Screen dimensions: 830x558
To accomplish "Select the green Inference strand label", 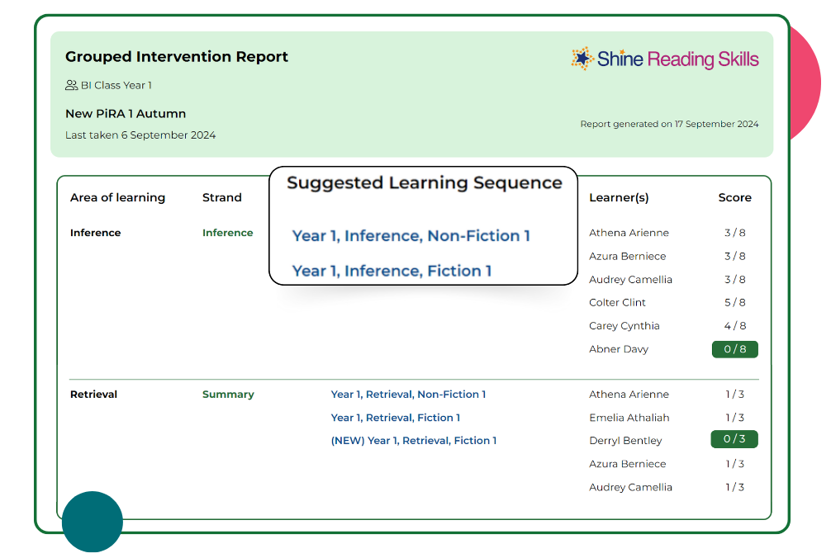I will 227,233.
